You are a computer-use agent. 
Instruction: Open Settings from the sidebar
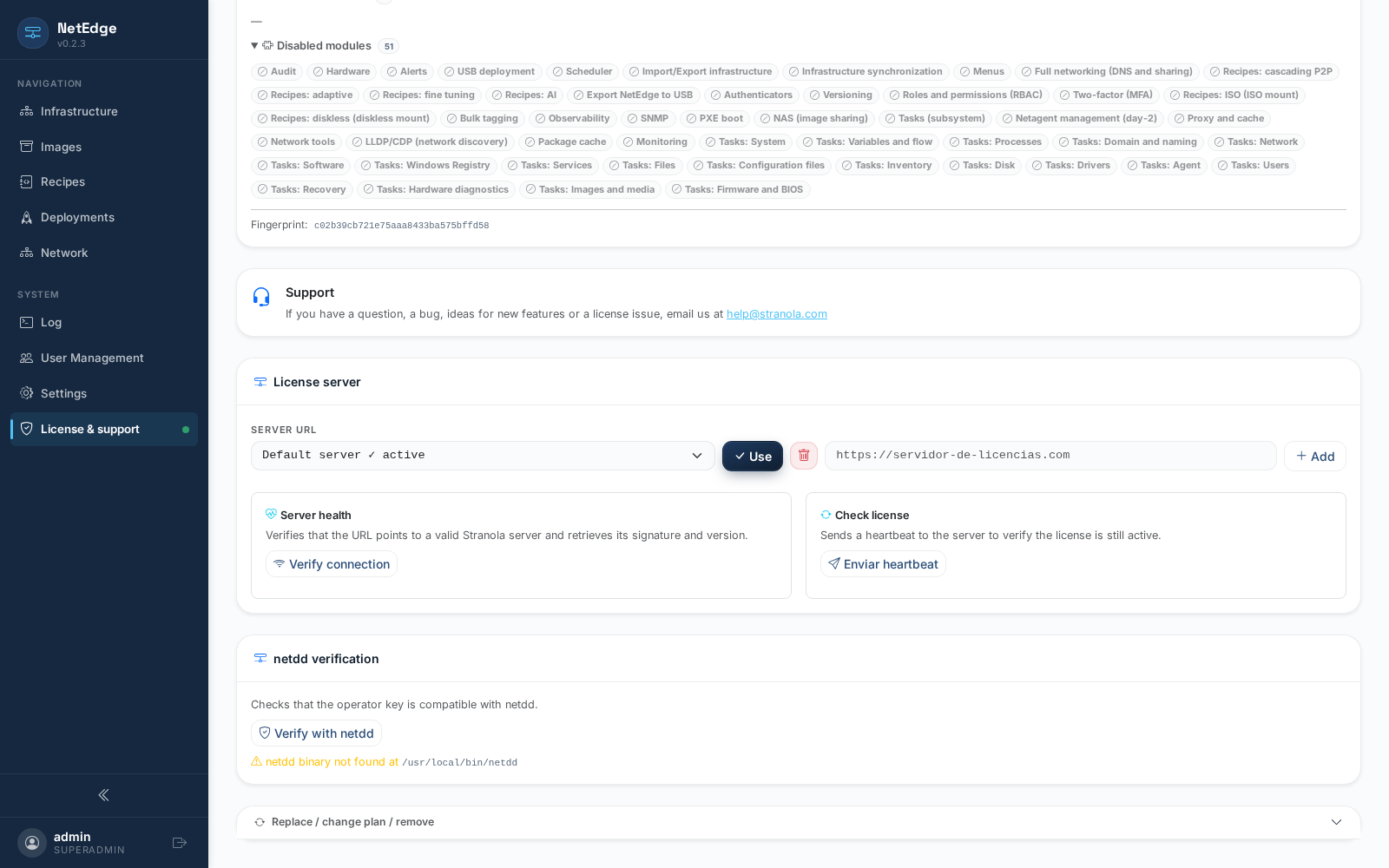pyautogui.click(x=104, y=393)
